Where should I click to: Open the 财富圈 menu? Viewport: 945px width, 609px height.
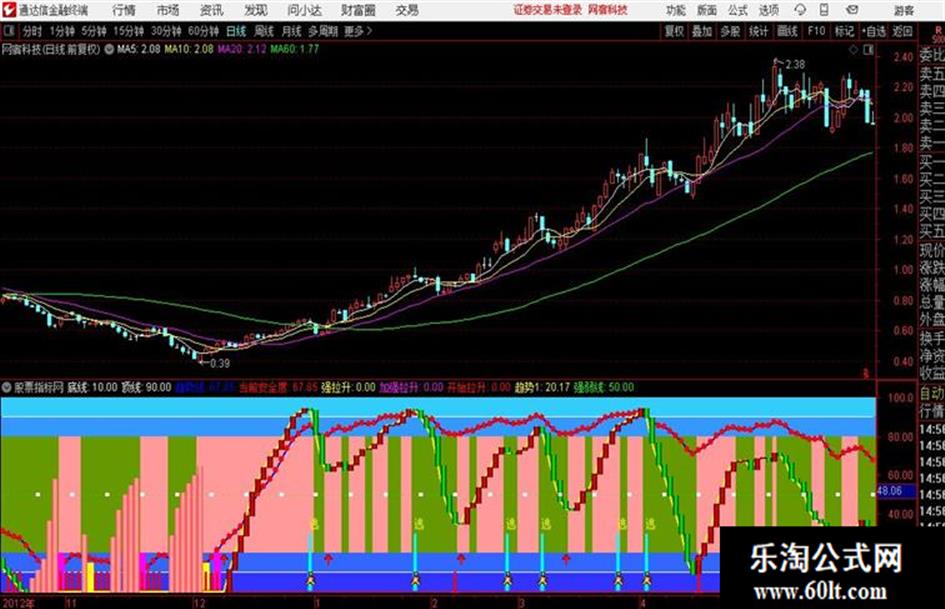click(x=358, y=10)
